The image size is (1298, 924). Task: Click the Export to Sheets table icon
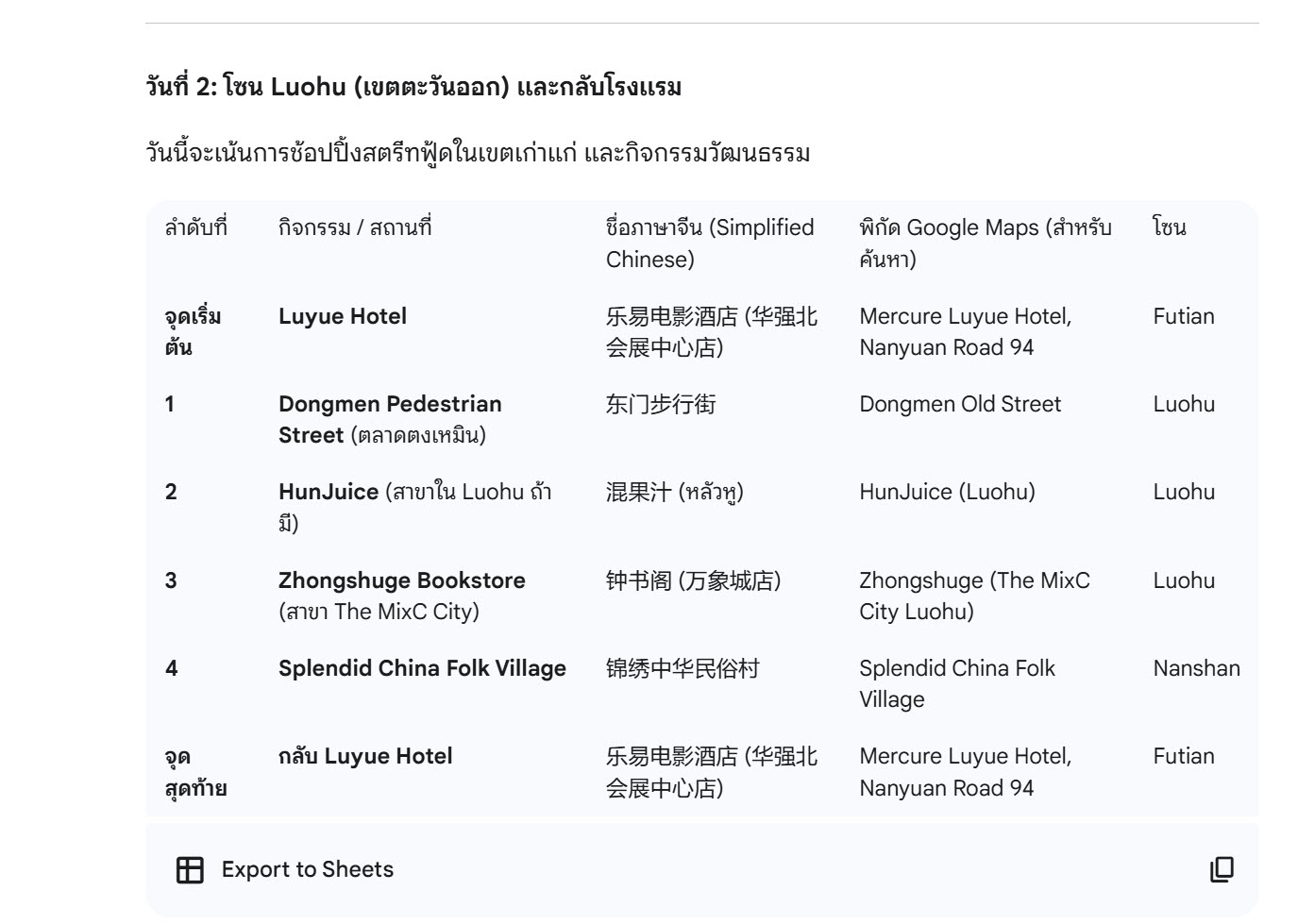point(190,869)
